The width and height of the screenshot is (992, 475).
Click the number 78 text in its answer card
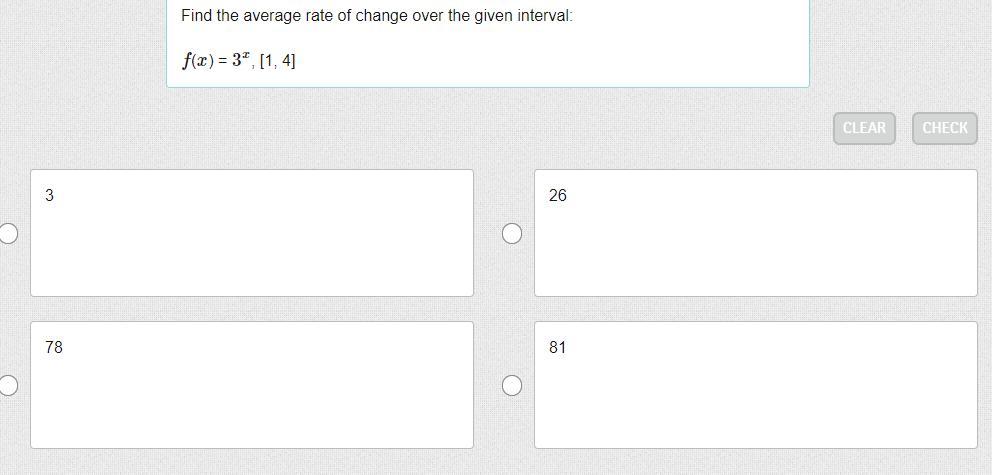[x=54, y=348]
